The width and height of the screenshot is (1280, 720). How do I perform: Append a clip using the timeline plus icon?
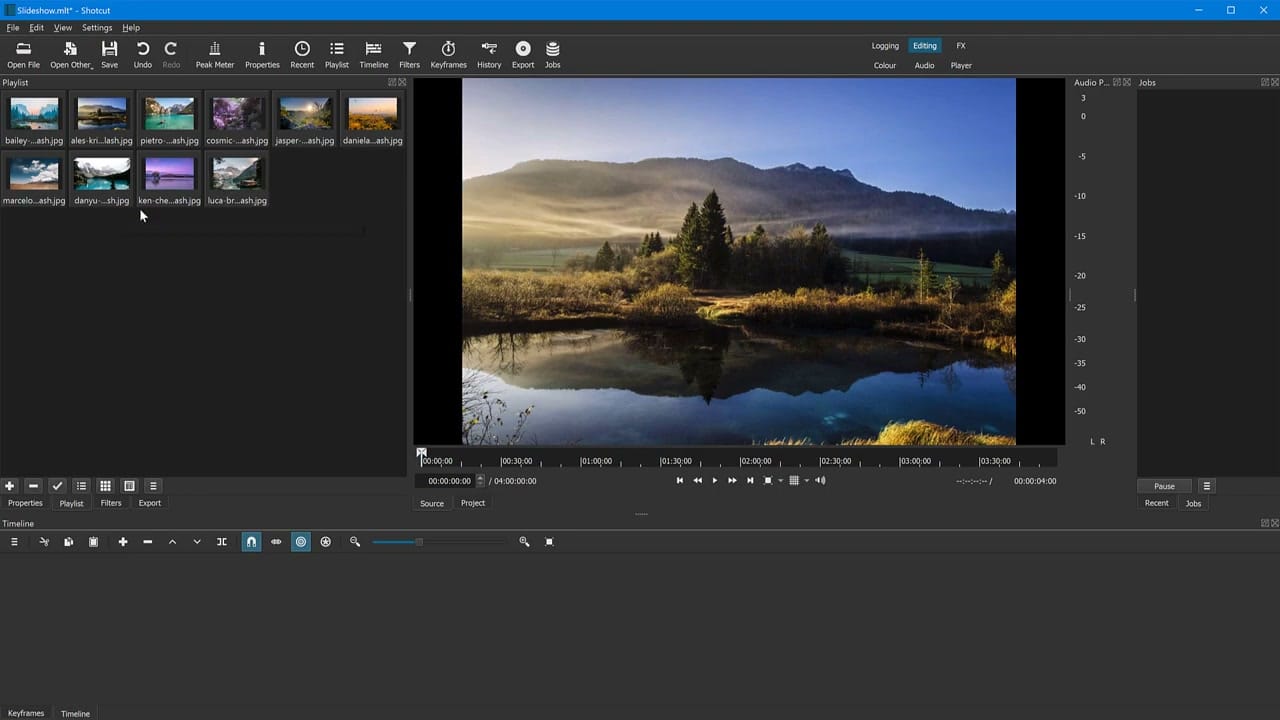(x=123, y=541)
